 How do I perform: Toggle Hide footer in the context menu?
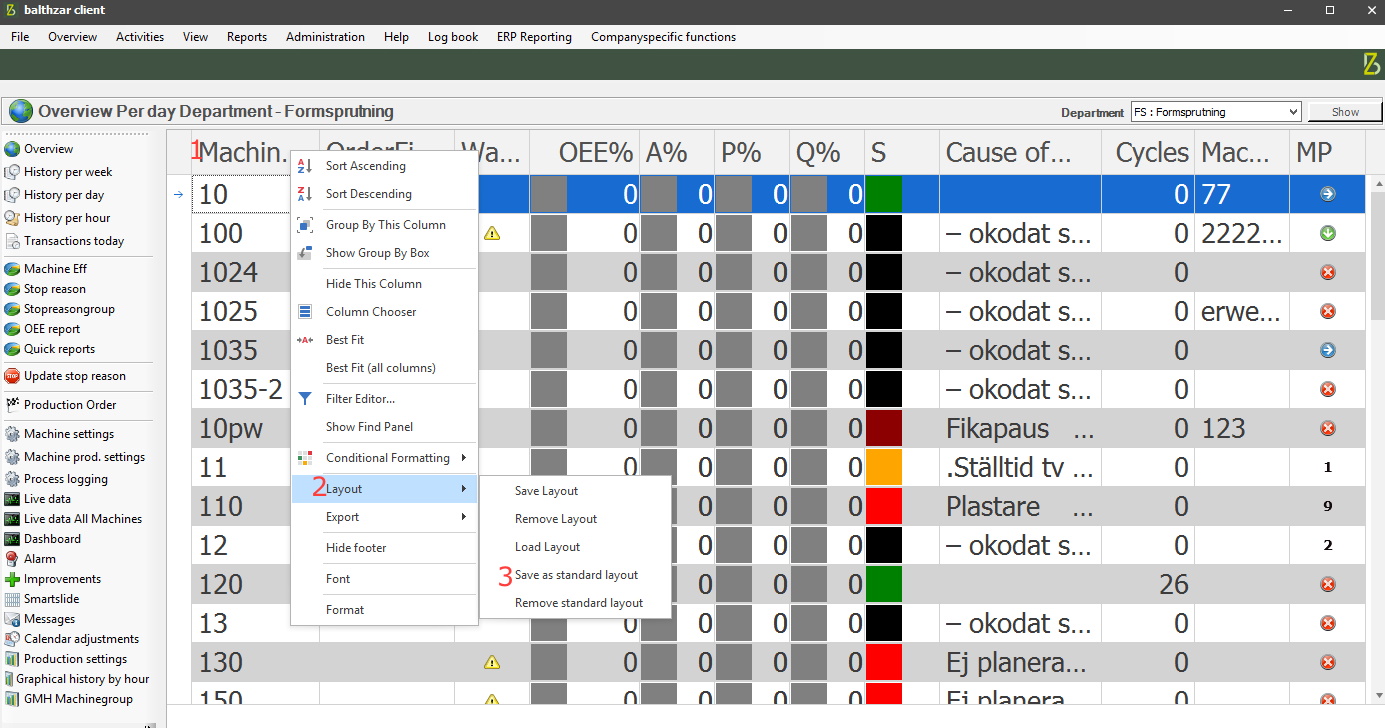[355, 547]
